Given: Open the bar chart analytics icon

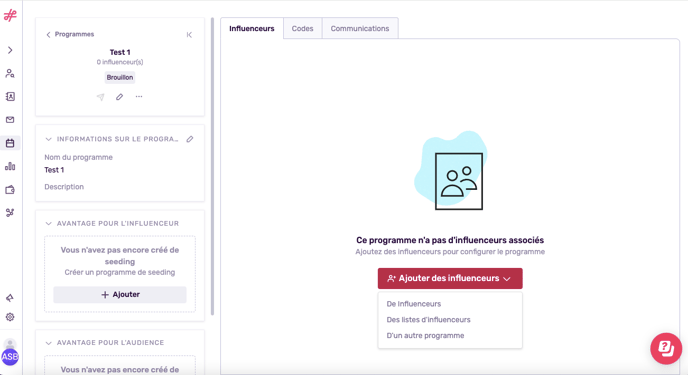Looking at the screenshot, I should pos(10,166).
